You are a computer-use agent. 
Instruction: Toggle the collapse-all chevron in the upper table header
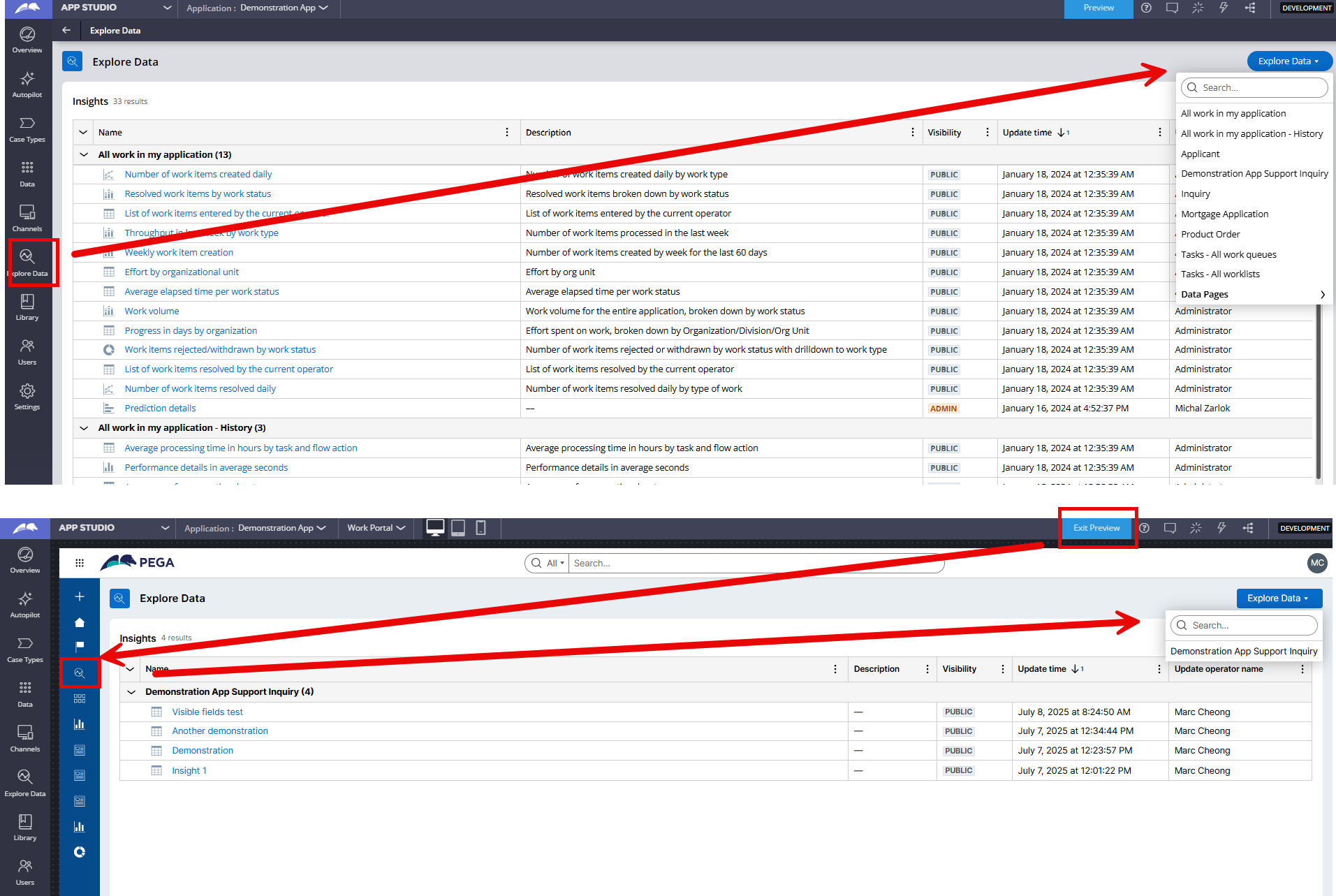83,133
